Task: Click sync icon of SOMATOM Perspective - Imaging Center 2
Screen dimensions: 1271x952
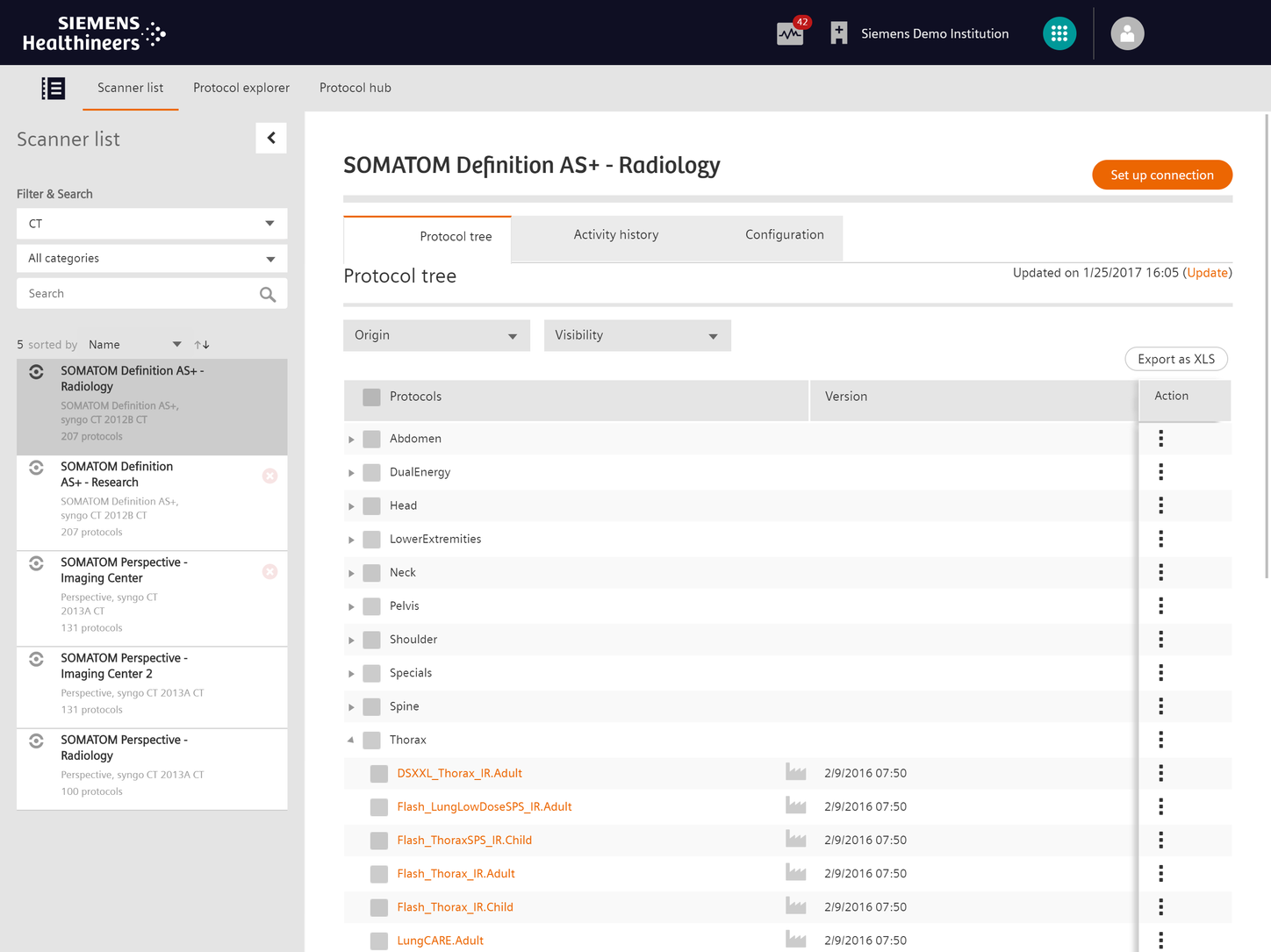Action: 36,659
